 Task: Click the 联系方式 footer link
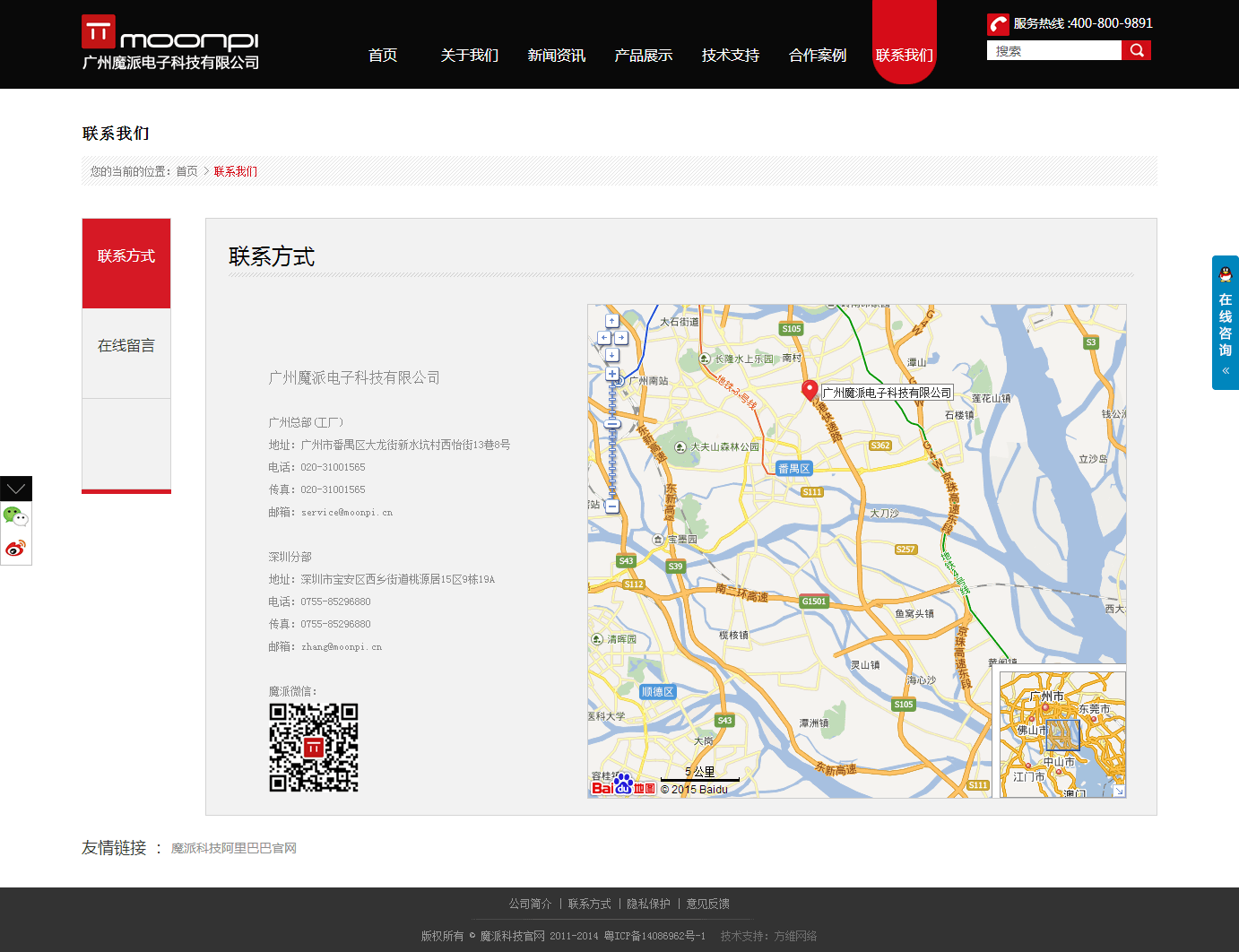point(590,904)
